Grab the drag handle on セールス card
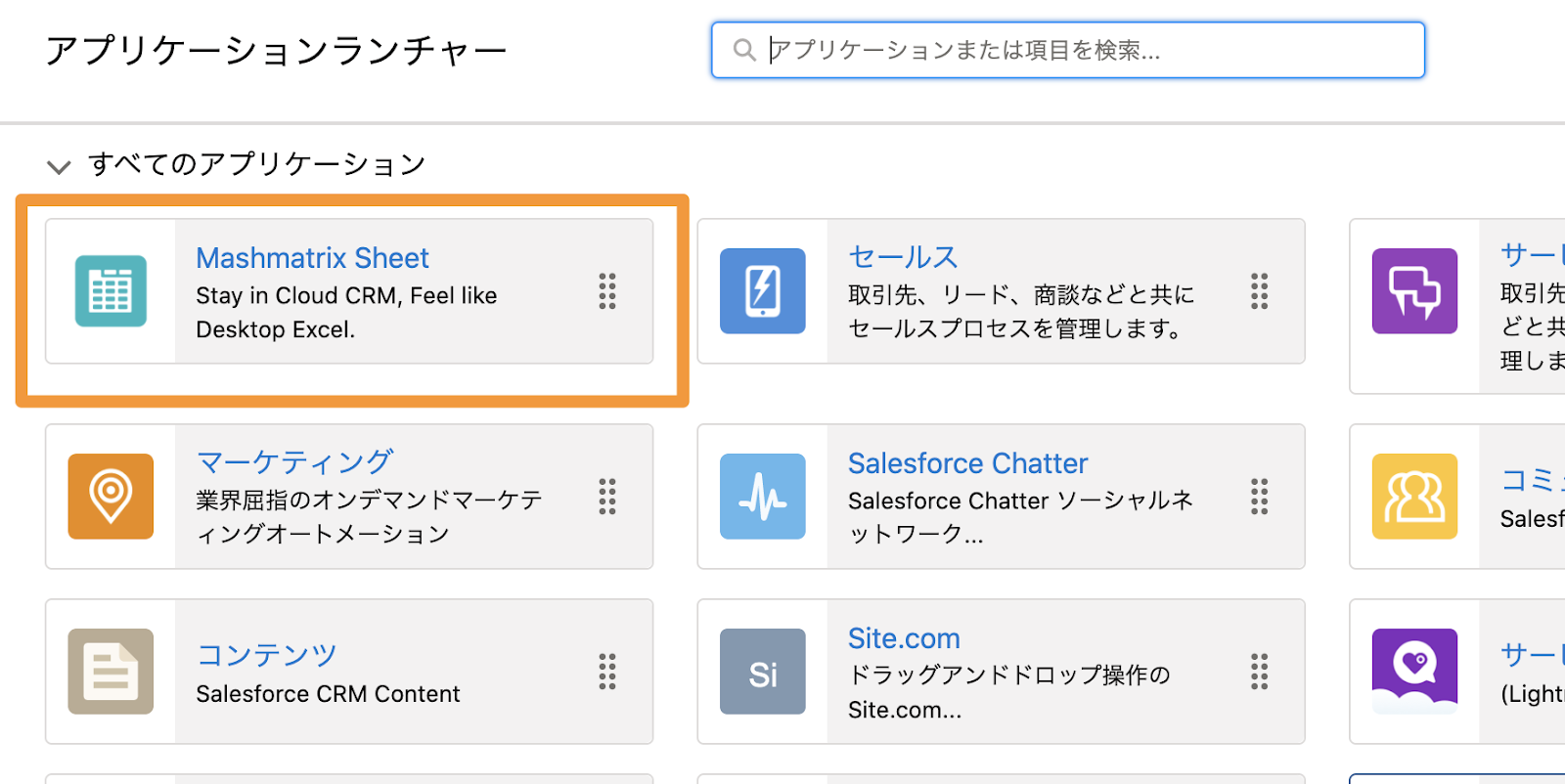 1260,291
